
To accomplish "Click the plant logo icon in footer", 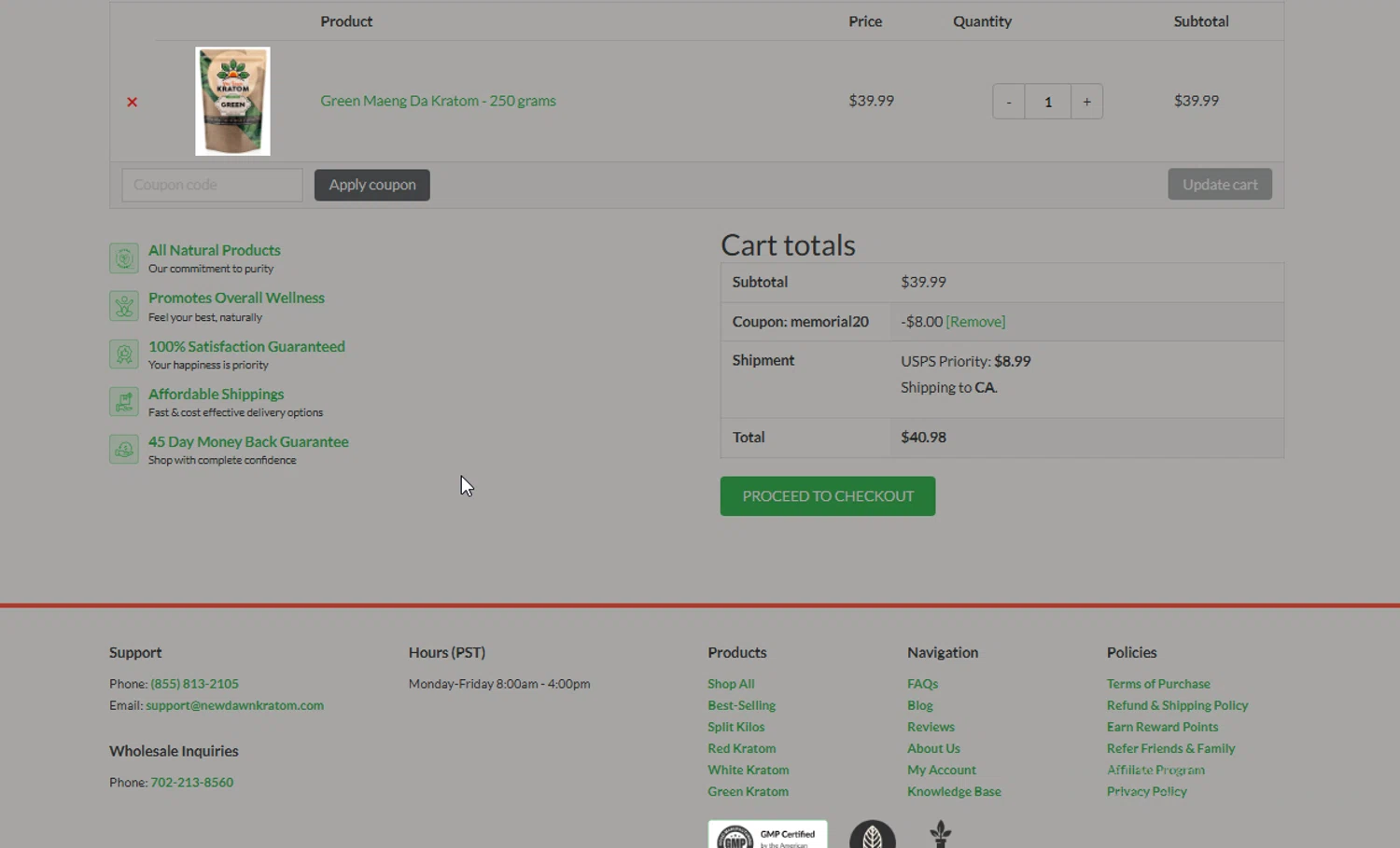I will click(941, 834).
